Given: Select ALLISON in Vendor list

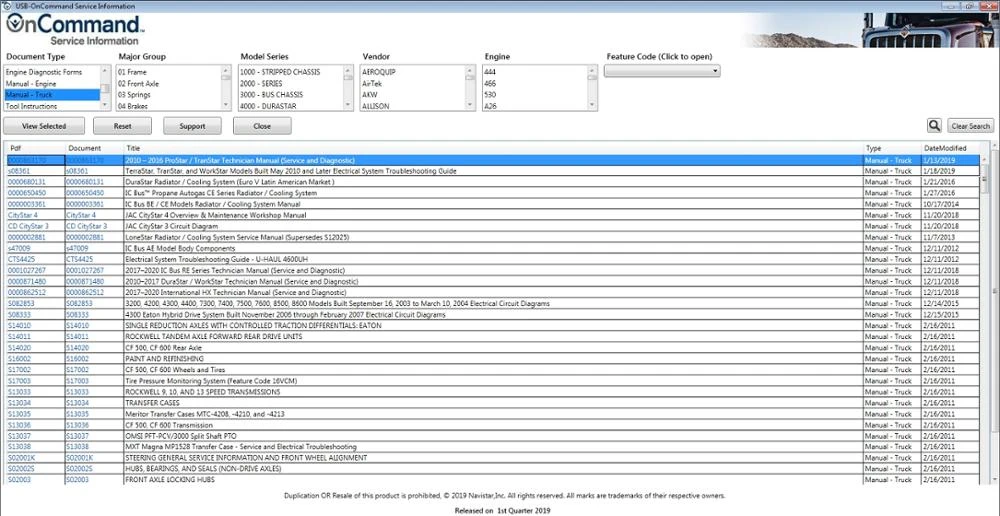Looking at the screenshot, I should pos(375,107).
